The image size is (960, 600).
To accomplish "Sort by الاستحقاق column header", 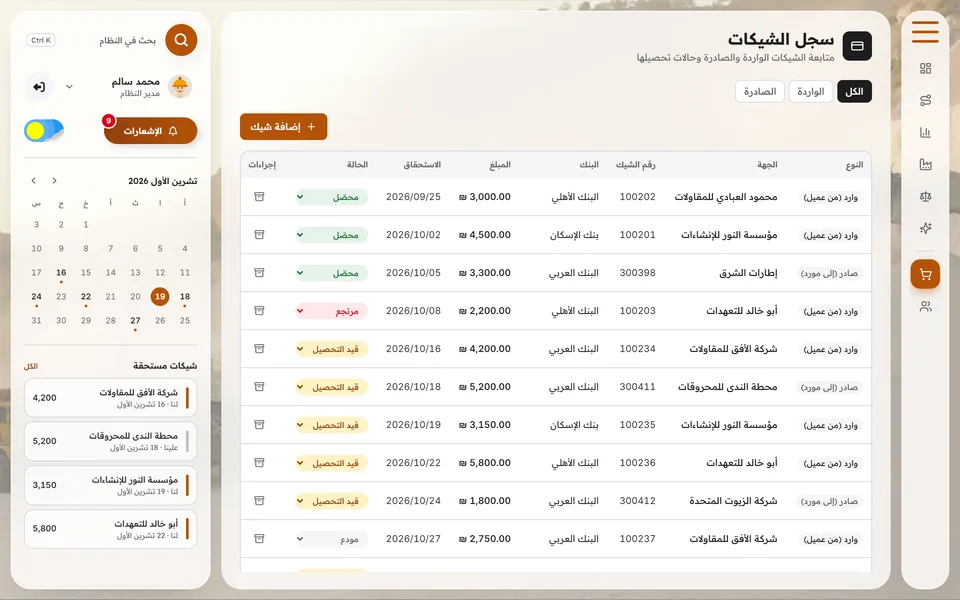I will click(422, 165).
